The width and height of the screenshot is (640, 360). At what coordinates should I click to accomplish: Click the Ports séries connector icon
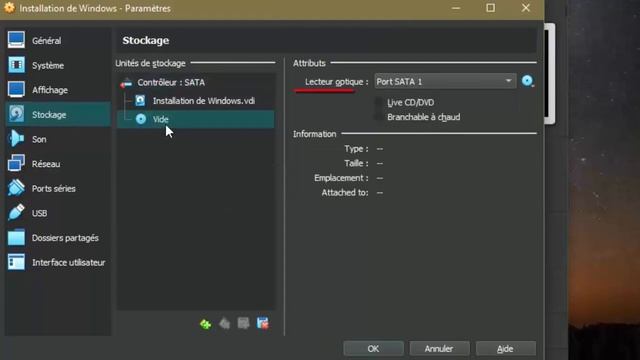tap(16, 188)
